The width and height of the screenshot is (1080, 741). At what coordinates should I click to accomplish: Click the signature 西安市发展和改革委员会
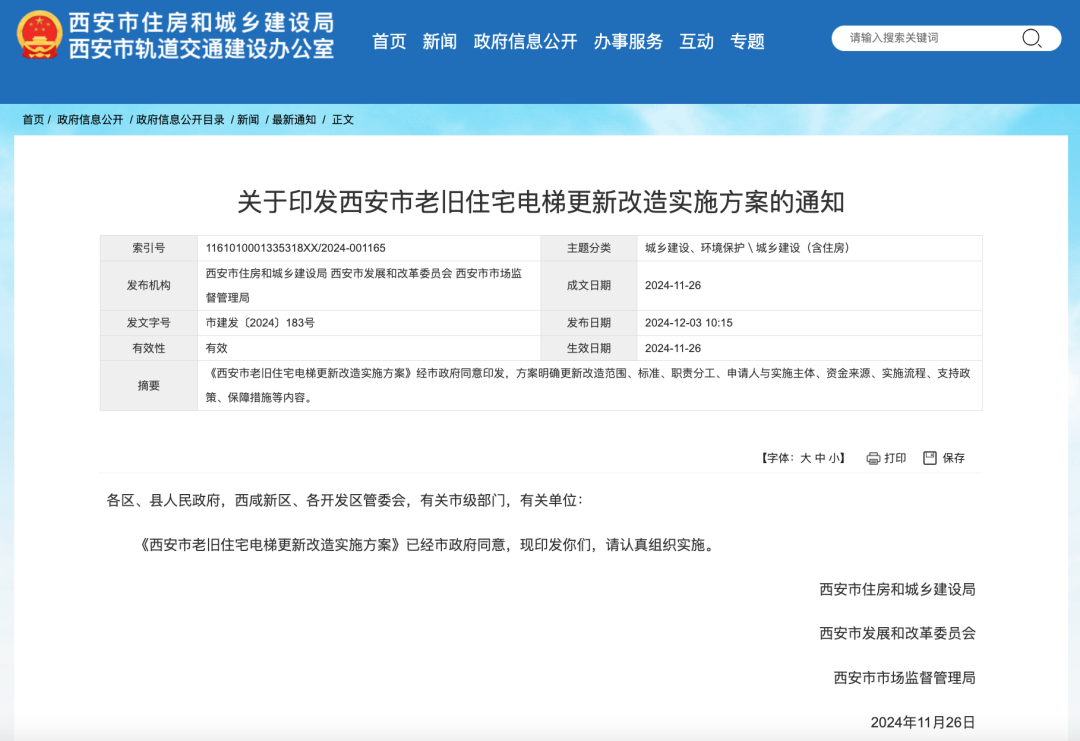tap(897, 634)
